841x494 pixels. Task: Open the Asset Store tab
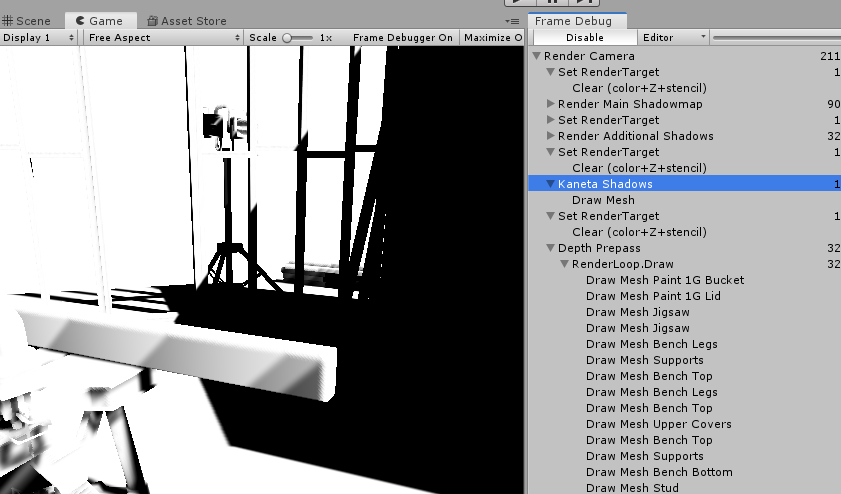pyautogui.click(x=187, y=21)
